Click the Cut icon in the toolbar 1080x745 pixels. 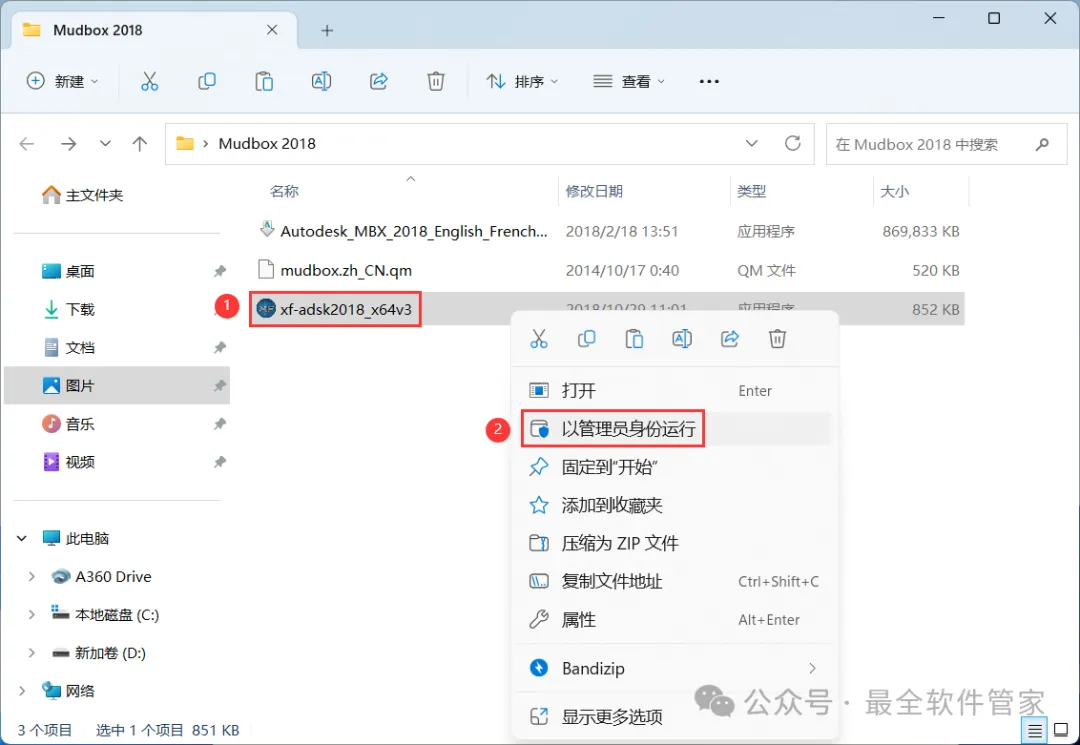coord(149,81)
